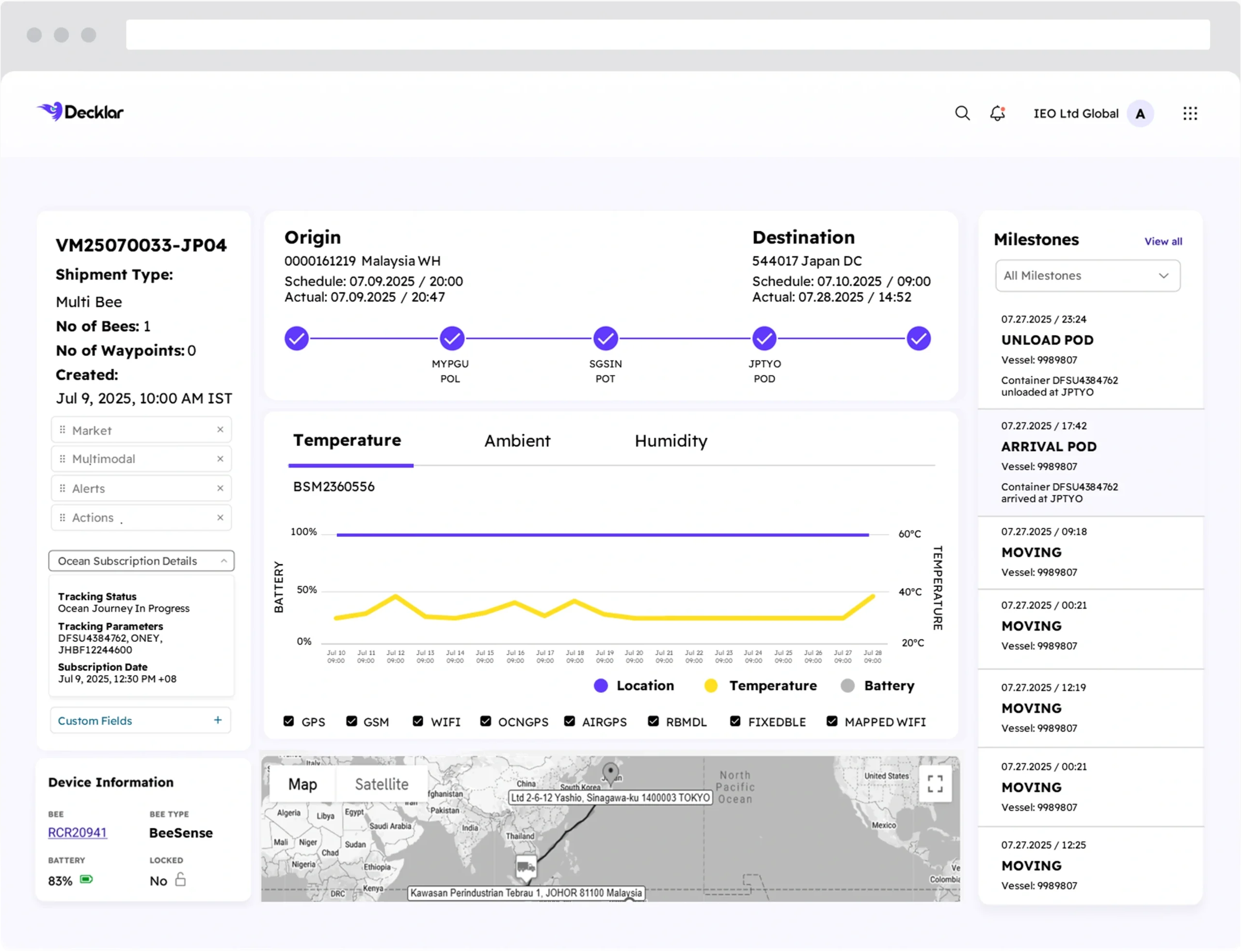Remove the Alerts chip
1241x952 pixels.
tap(220, 488)
